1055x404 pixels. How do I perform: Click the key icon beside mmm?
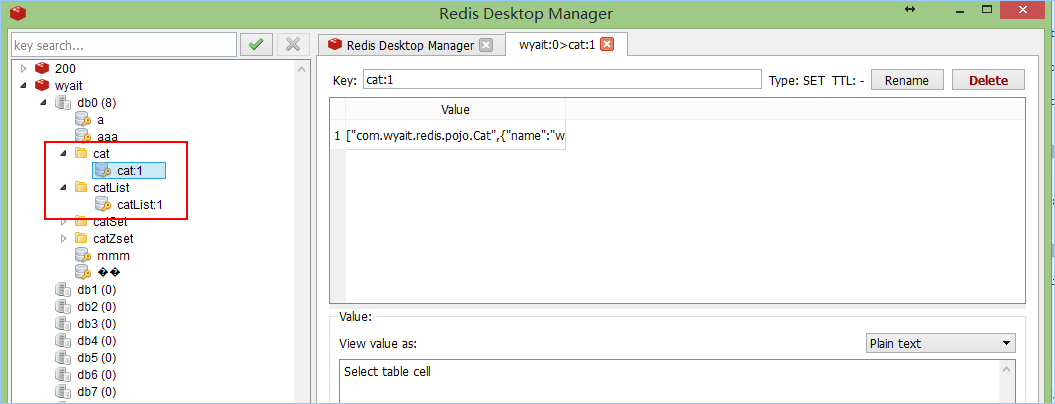pyautogui.click(x=83, y=256)
